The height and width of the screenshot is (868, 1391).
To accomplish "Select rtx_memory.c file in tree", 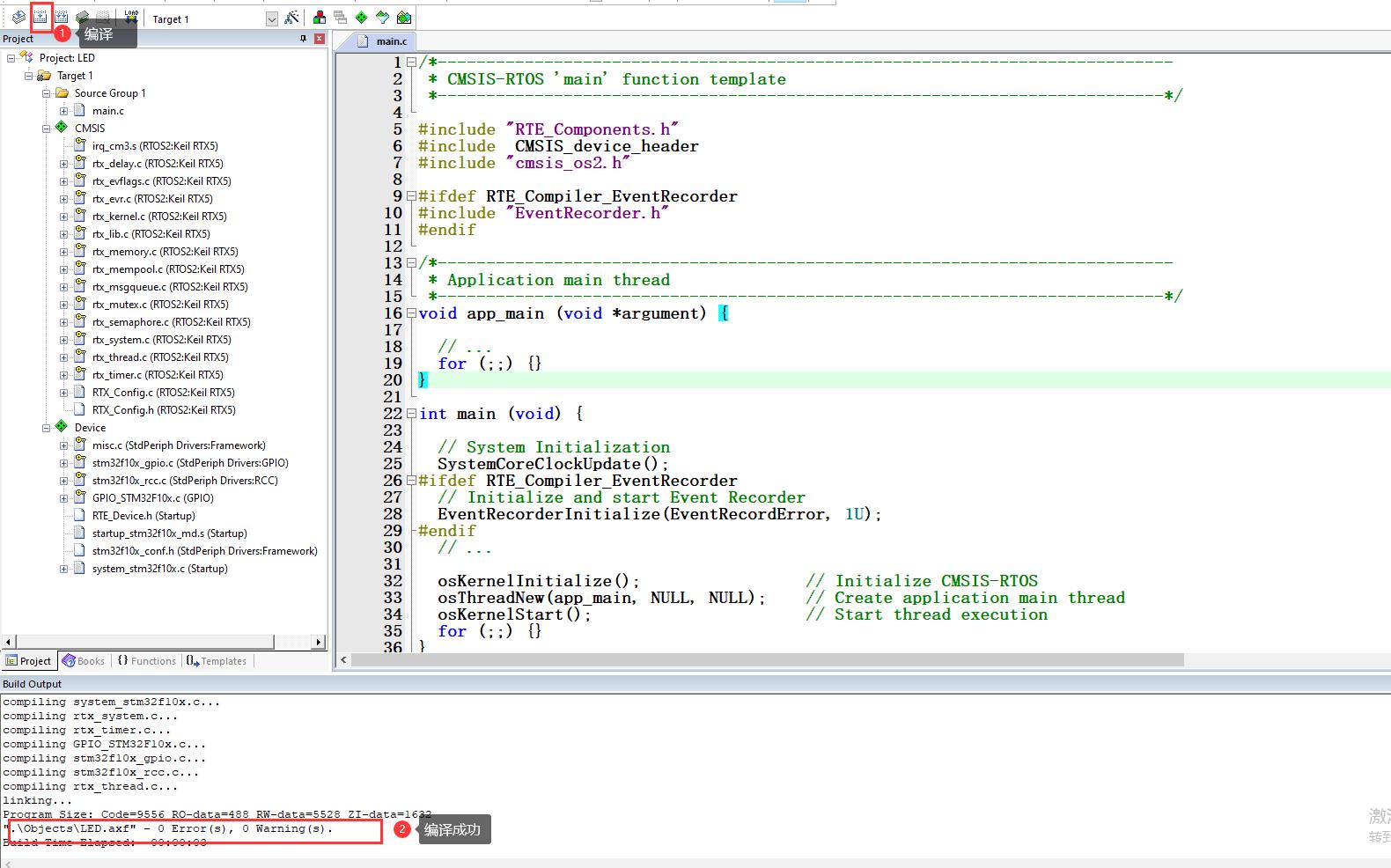I will (165, 252).
